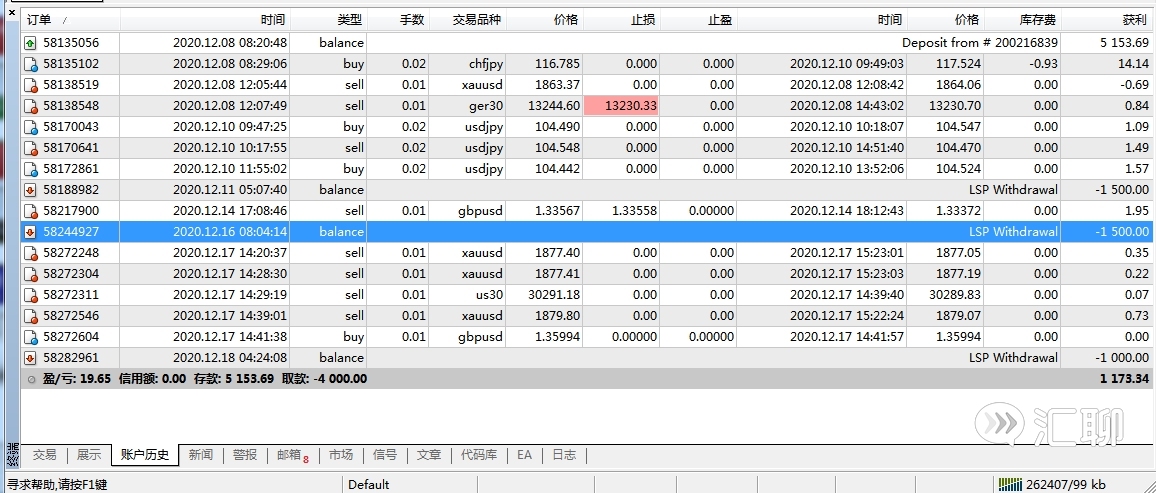Image resolution: width=1156 pixels, height=493 pixels.
Task: Click the Default profile in status bar
Action: coord(369,484)
